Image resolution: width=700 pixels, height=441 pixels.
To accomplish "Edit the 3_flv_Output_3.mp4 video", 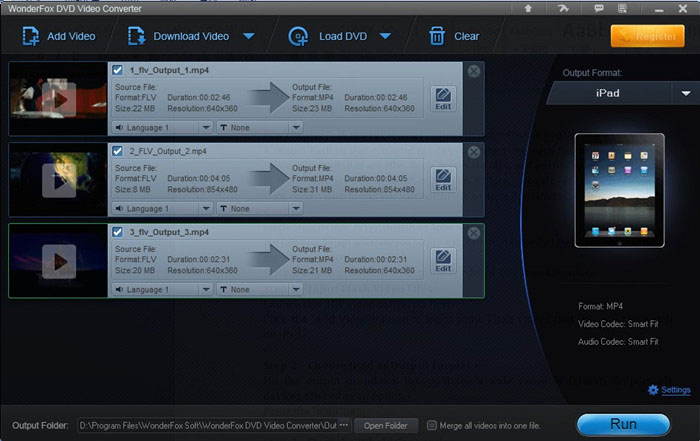I will point(443,261).
